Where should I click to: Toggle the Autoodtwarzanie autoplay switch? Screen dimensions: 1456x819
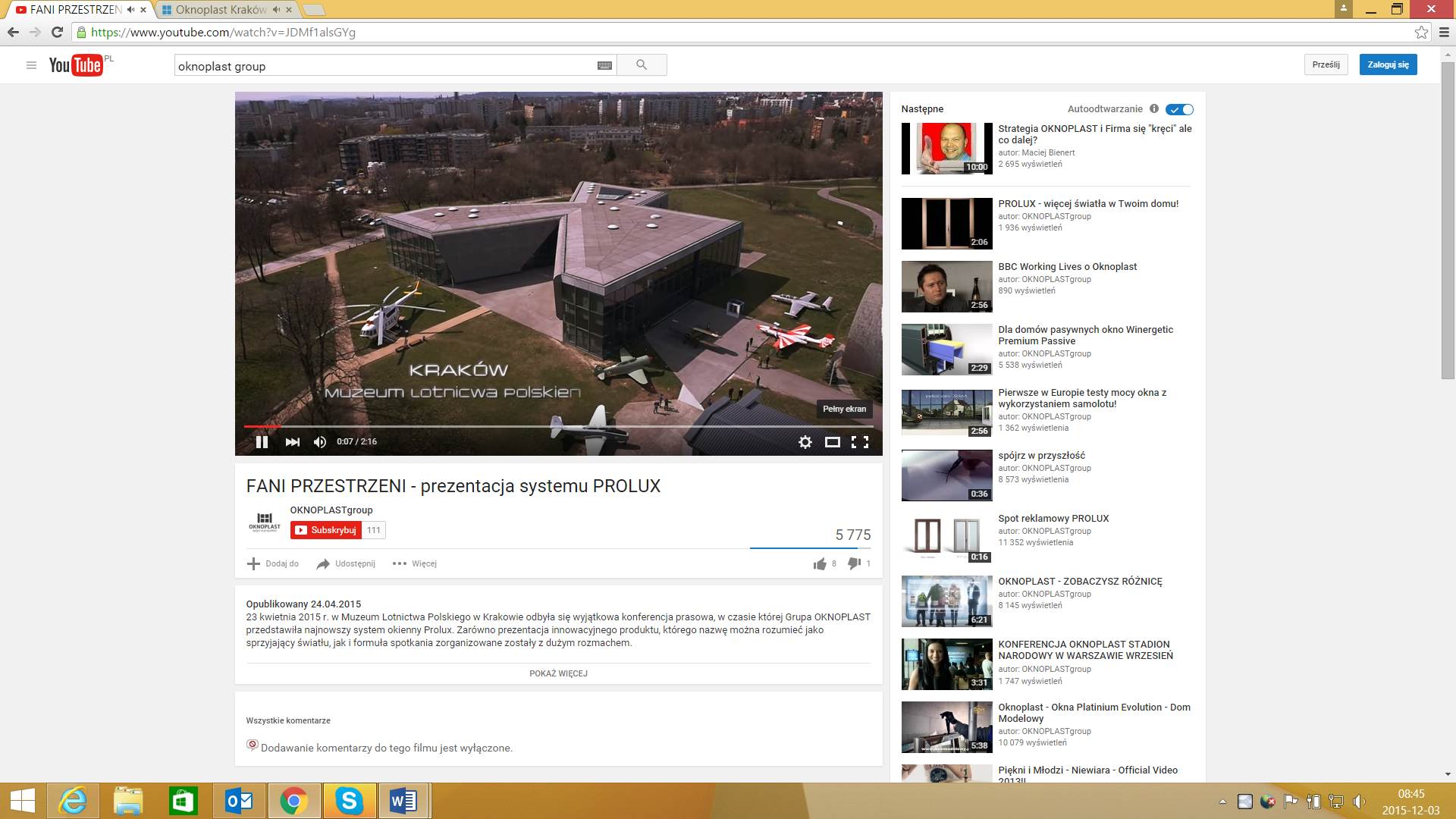(1179, 109)
